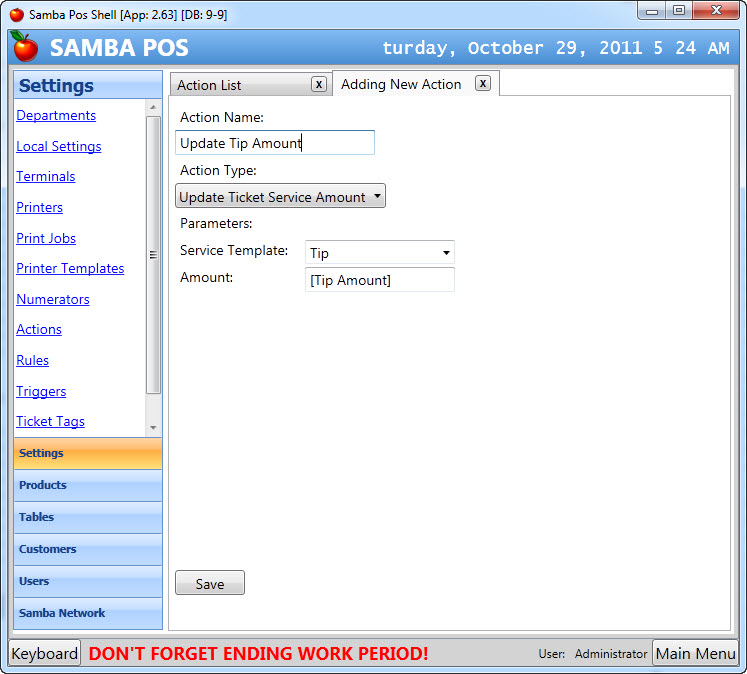Expand the Service Template combo box

380,252
